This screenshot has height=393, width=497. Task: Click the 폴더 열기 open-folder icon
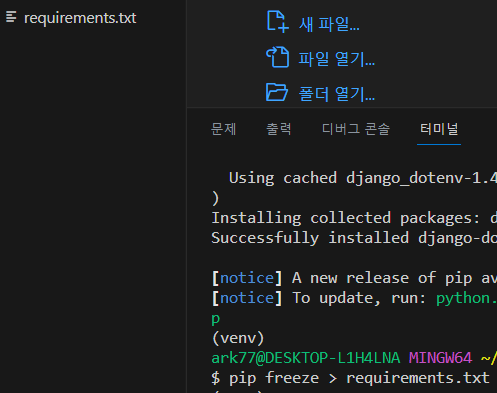pos(277,92)
